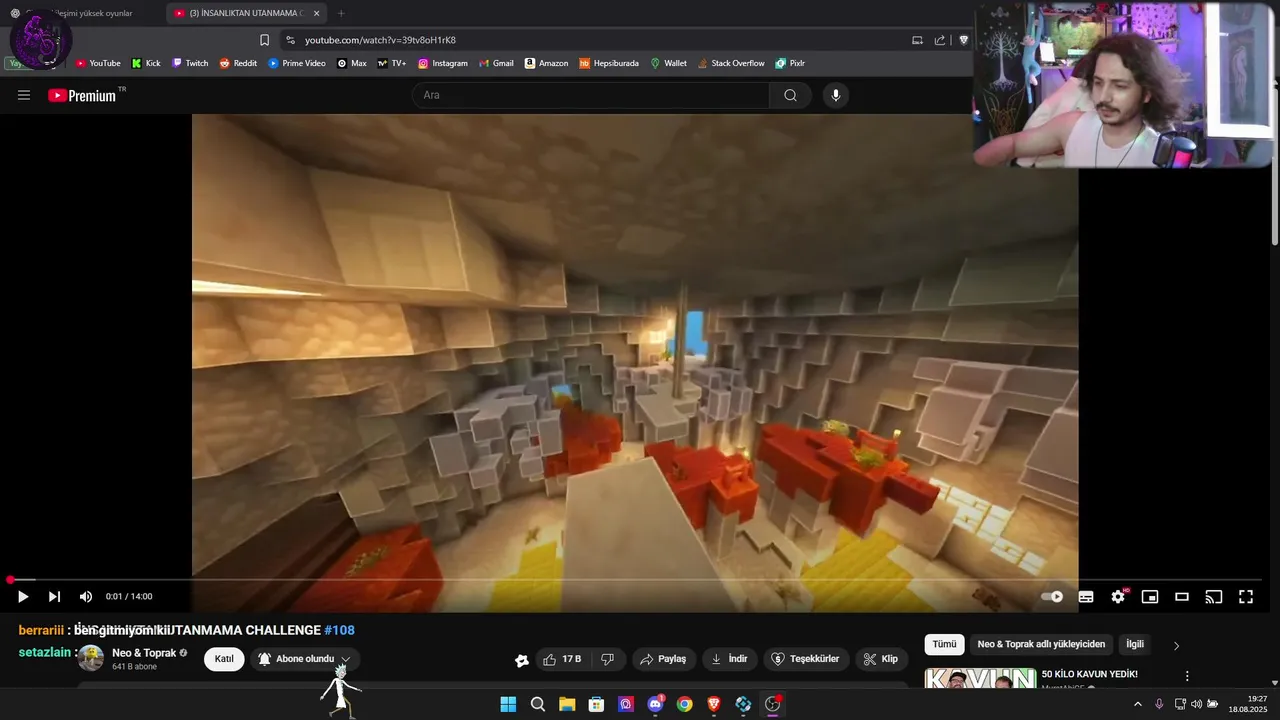Toggle the autoplay switch
The height and width of the screenshot is (720, 1280).
pyautogui.click(x=1052, y=597)
